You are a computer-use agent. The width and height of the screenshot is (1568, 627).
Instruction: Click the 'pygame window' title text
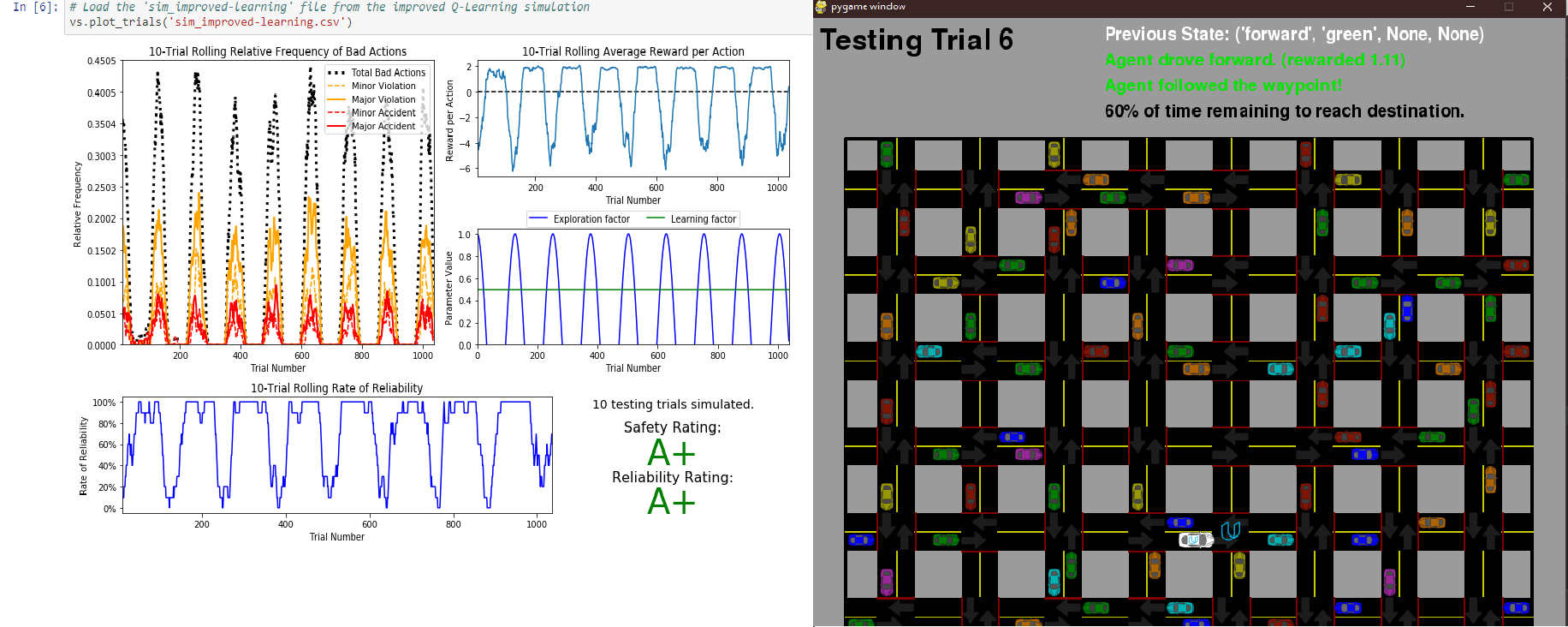point(868,7)
